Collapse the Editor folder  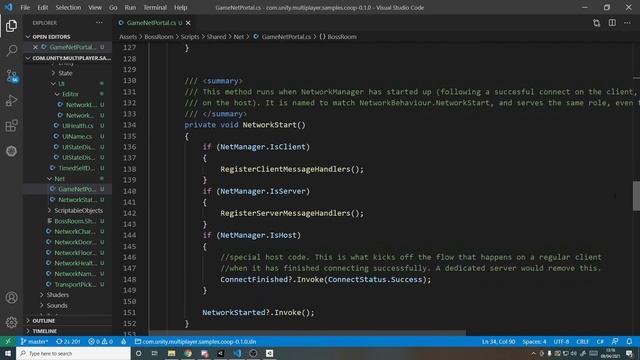[69, 94]
